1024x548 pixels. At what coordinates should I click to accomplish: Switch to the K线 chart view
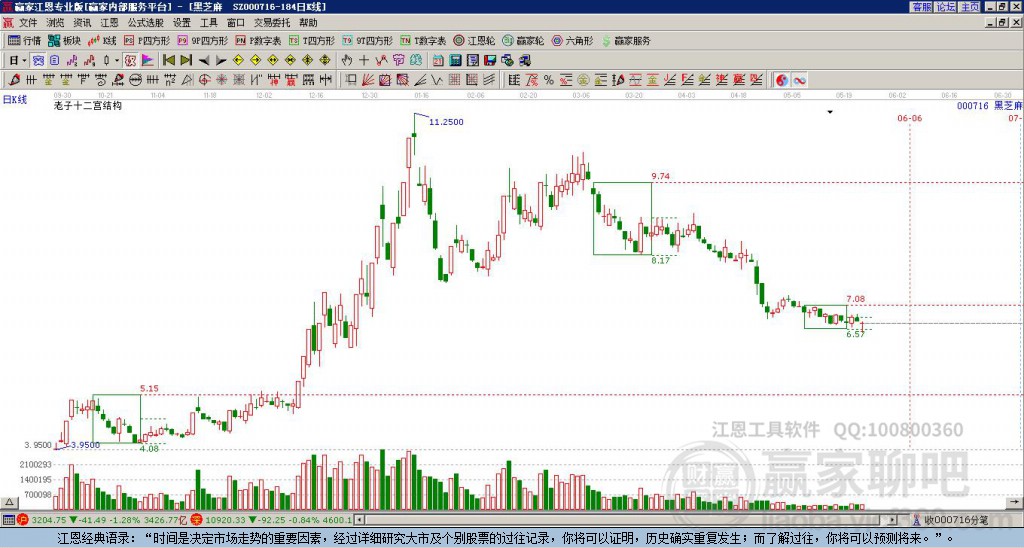point(102,40)
